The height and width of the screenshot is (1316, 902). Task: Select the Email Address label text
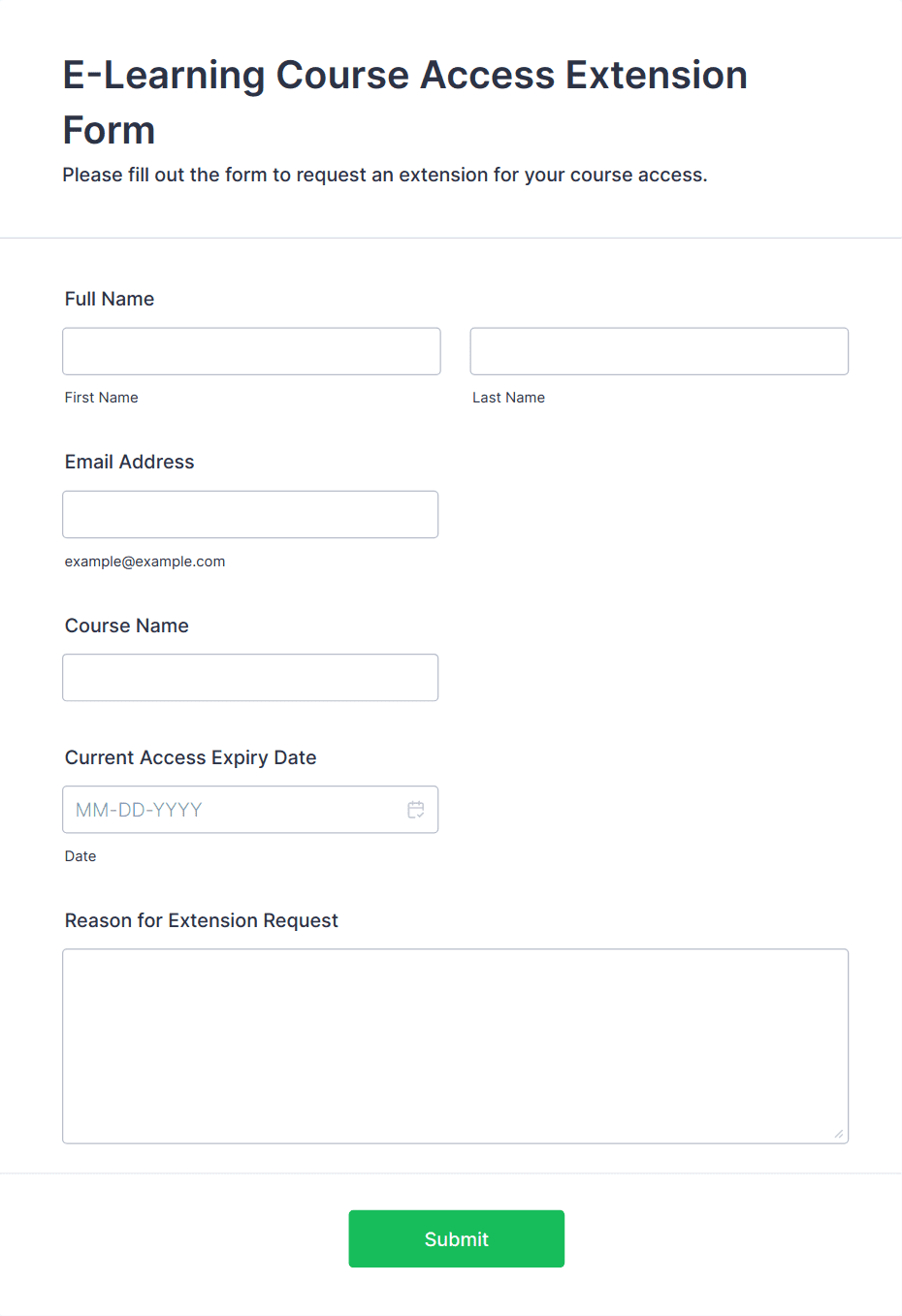point(130,462)
